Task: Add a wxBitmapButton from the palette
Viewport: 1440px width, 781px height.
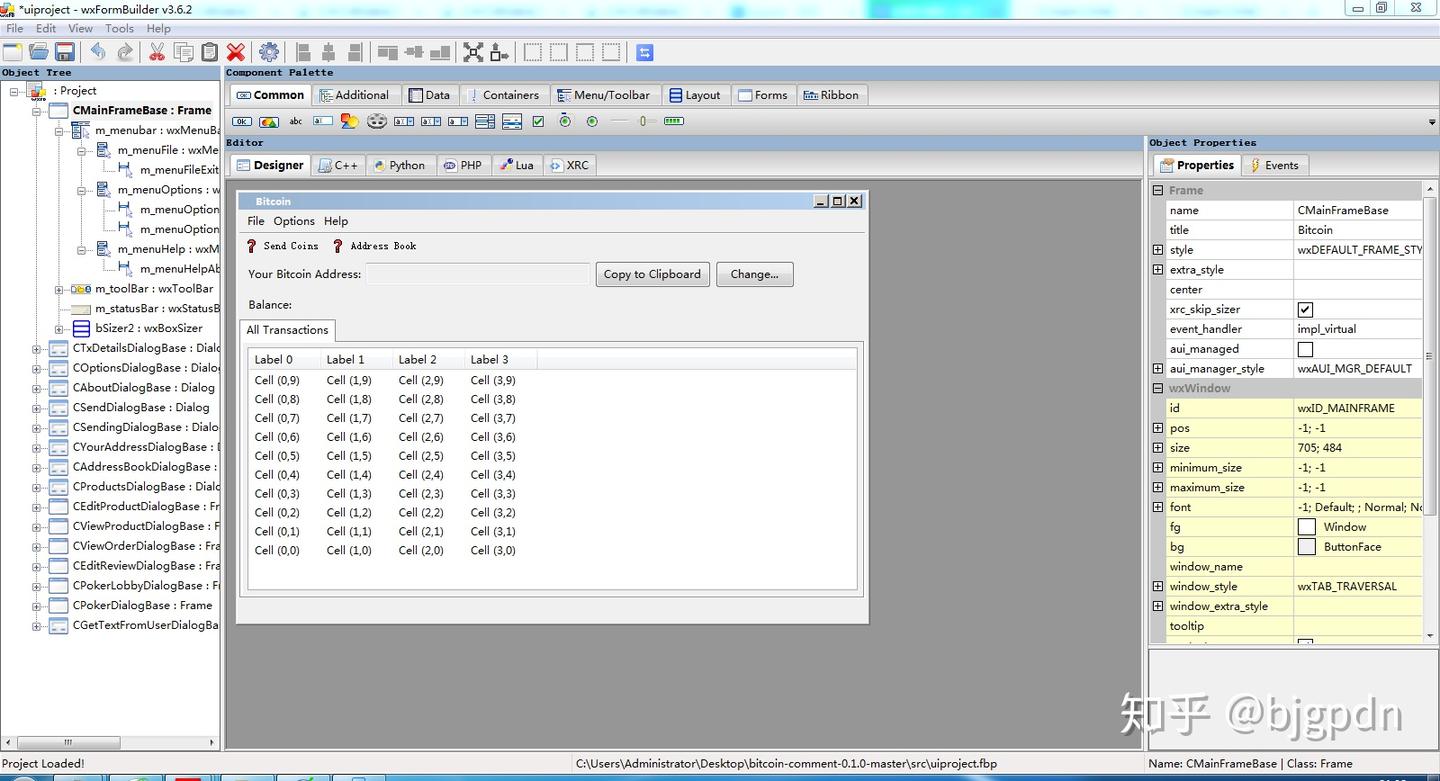Action: 269,121
